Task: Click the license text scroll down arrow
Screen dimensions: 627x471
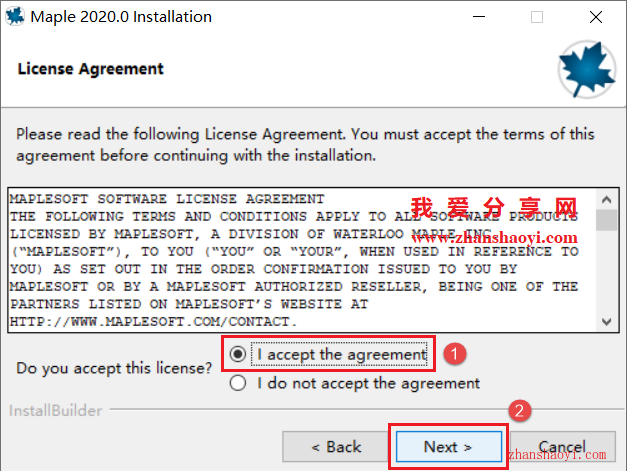Action: (x=606, y=321)
